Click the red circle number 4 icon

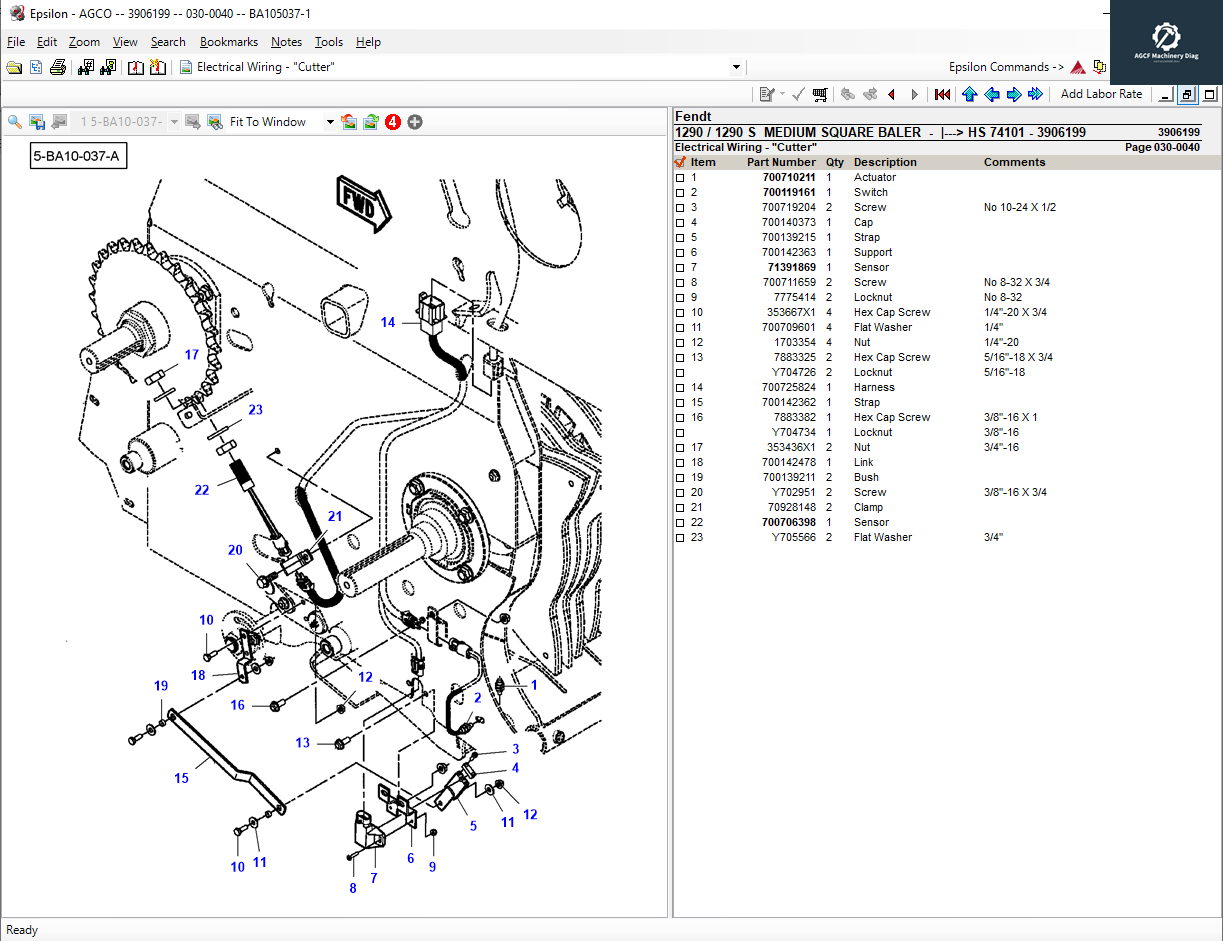(x=393, y=122)
